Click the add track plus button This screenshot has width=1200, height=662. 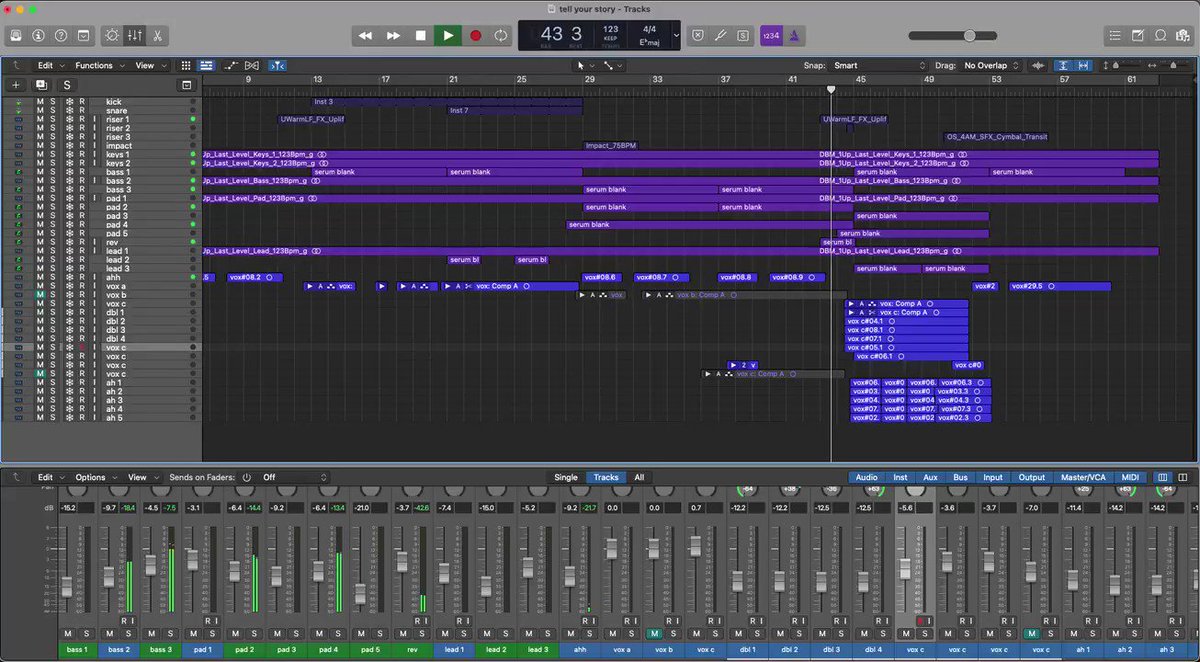click(15, 85)
